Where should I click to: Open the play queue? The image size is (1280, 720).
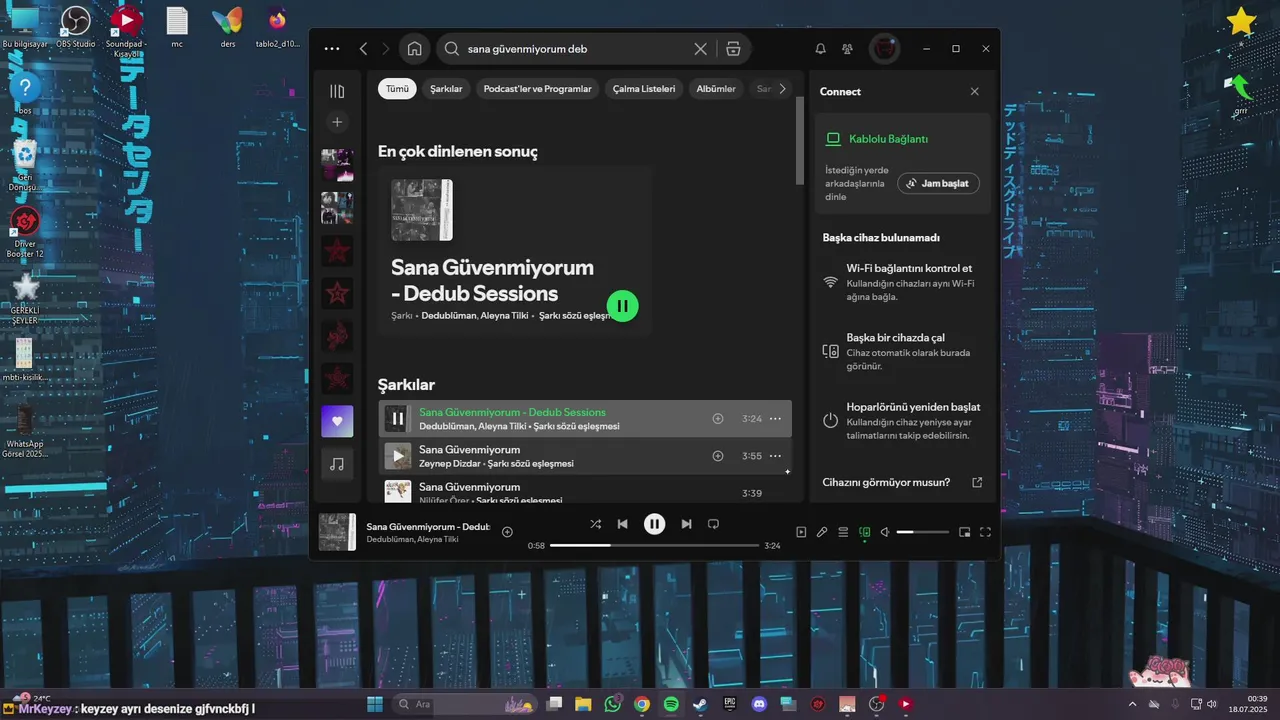(843, 532)
